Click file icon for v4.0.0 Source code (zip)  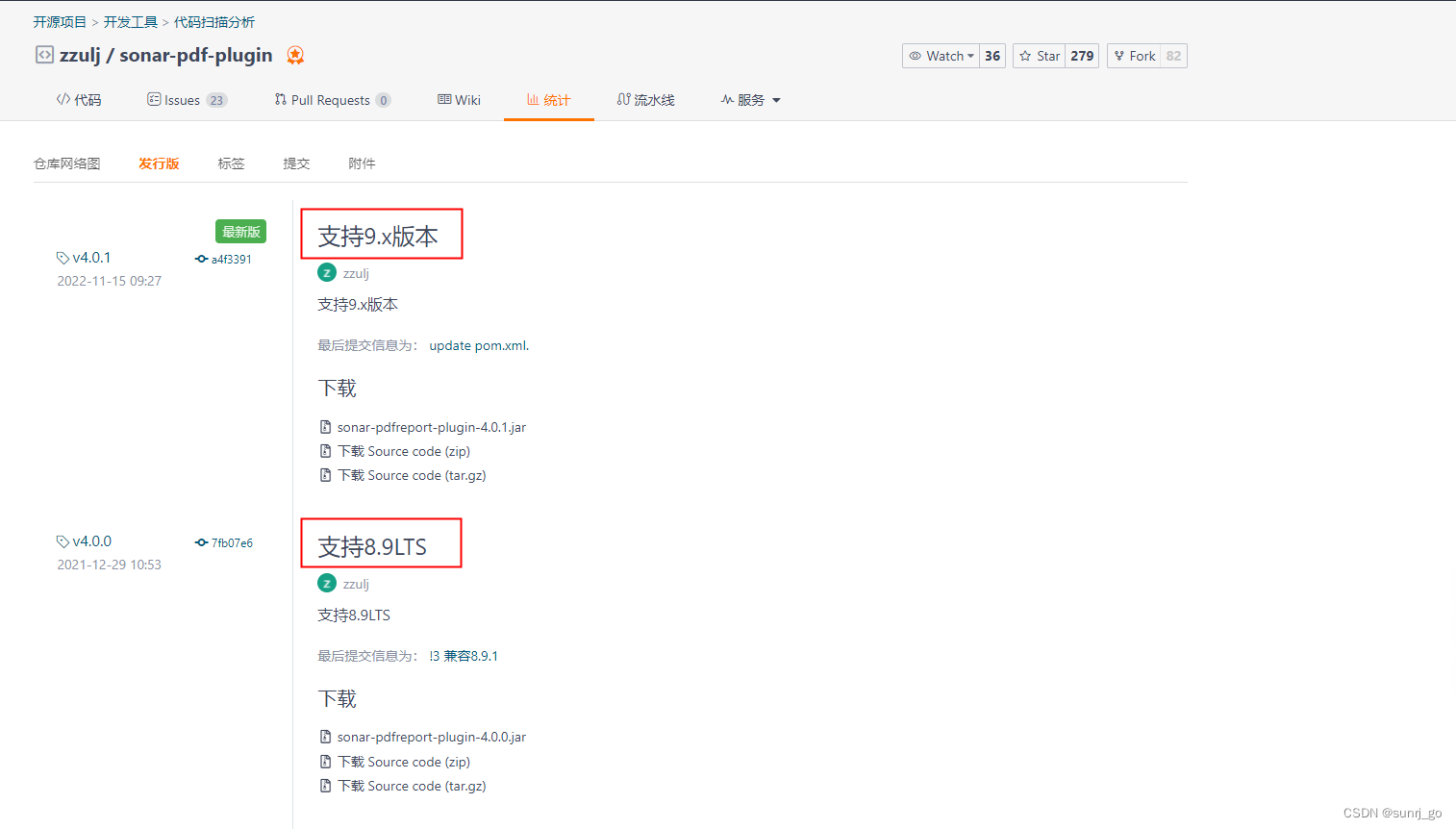point(325,762)
